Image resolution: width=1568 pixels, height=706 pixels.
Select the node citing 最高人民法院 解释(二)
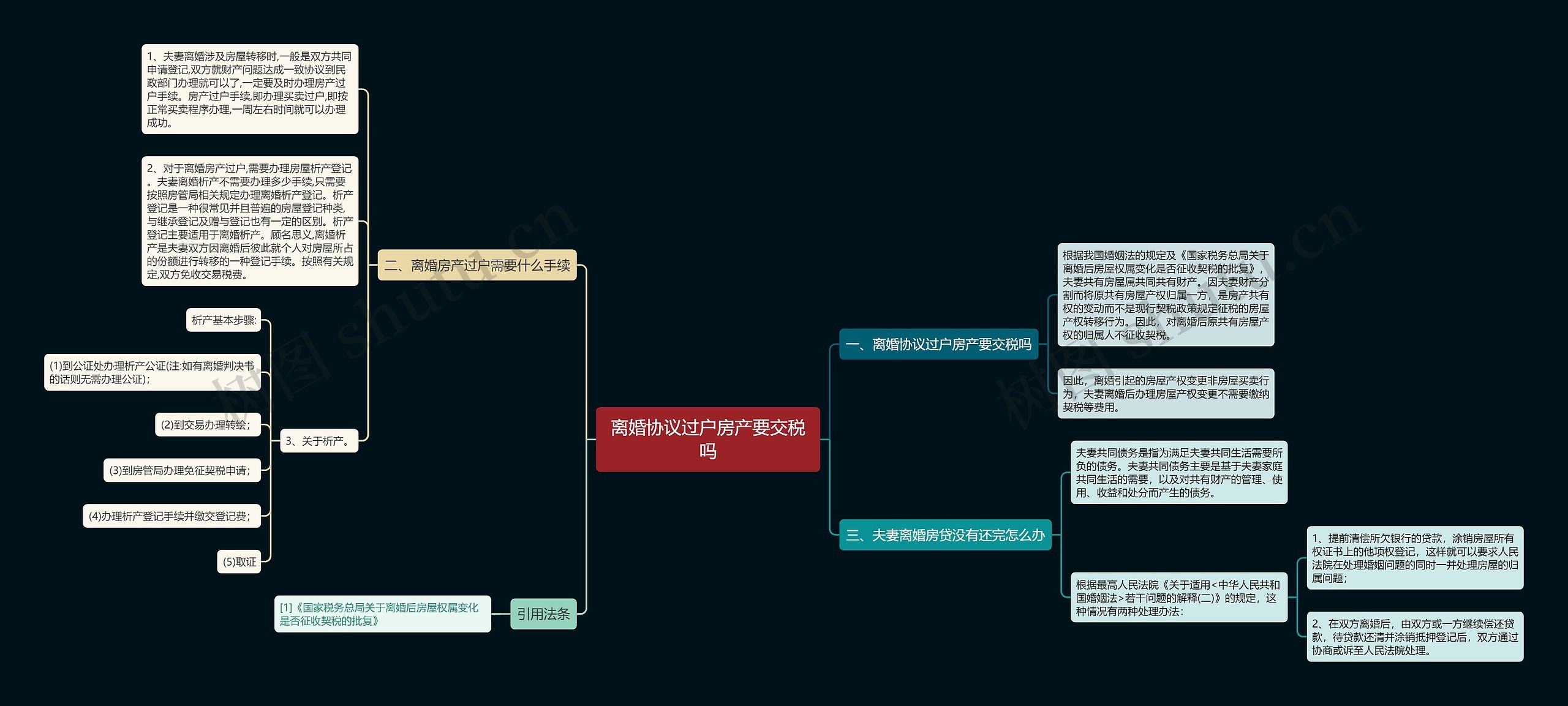click(1178, 598)
